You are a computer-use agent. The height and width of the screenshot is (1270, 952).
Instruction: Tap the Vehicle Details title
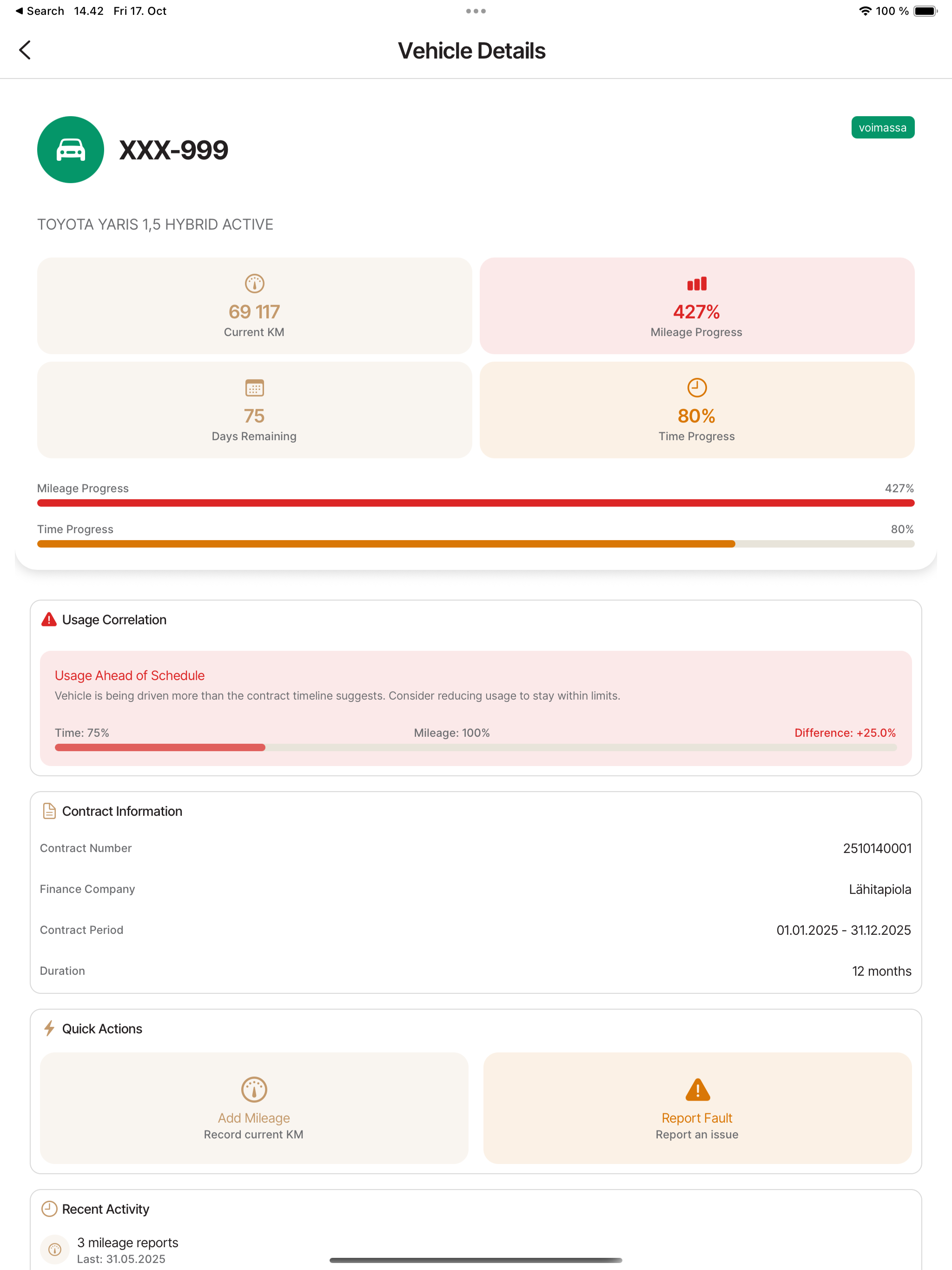[x=471, y=51]
